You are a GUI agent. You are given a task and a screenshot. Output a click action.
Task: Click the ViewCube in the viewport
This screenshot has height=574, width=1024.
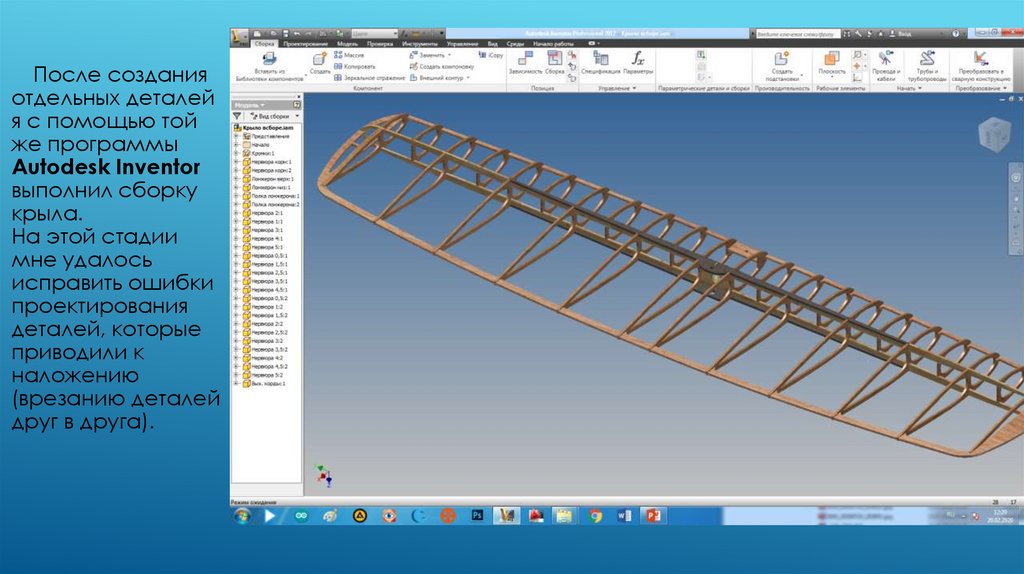point(993,133)
